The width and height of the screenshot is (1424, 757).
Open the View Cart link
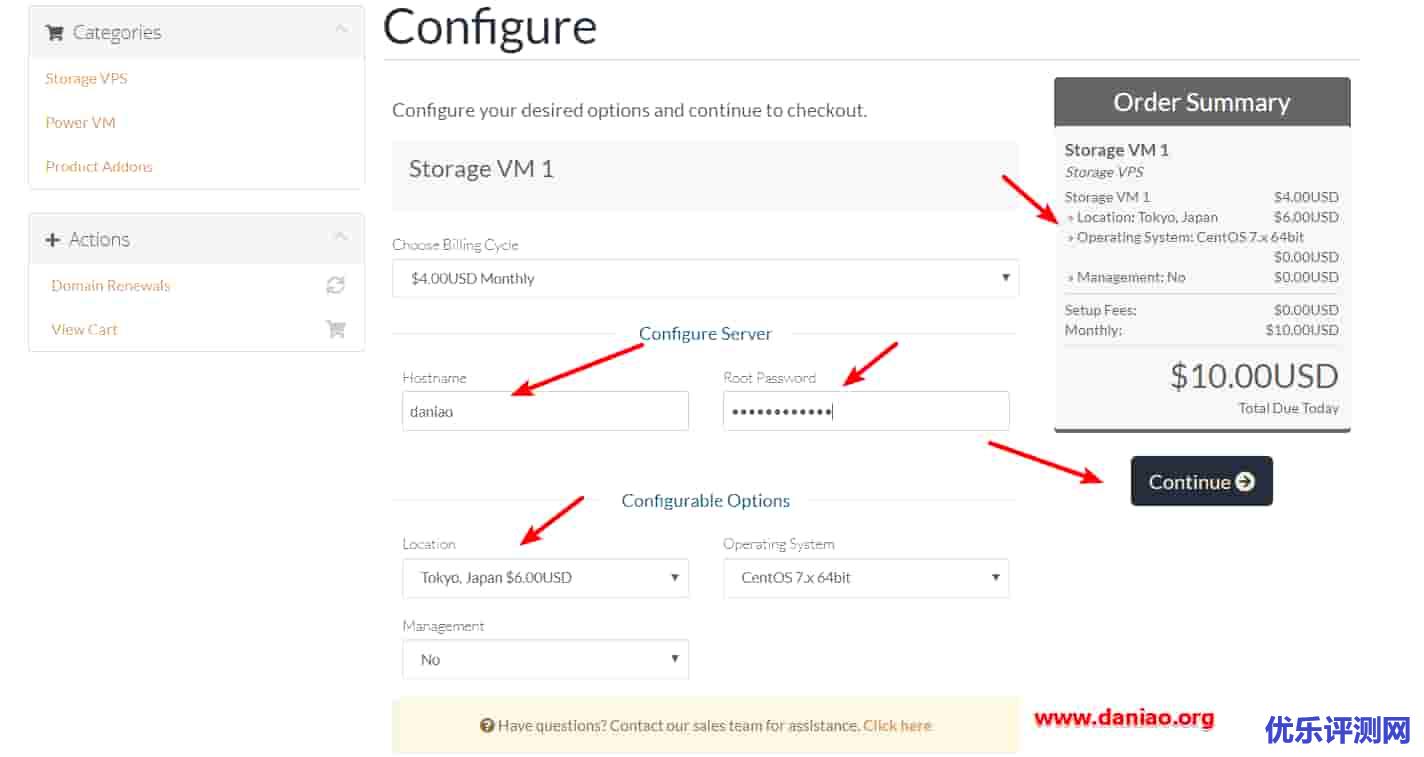click(x=84, y=330)
